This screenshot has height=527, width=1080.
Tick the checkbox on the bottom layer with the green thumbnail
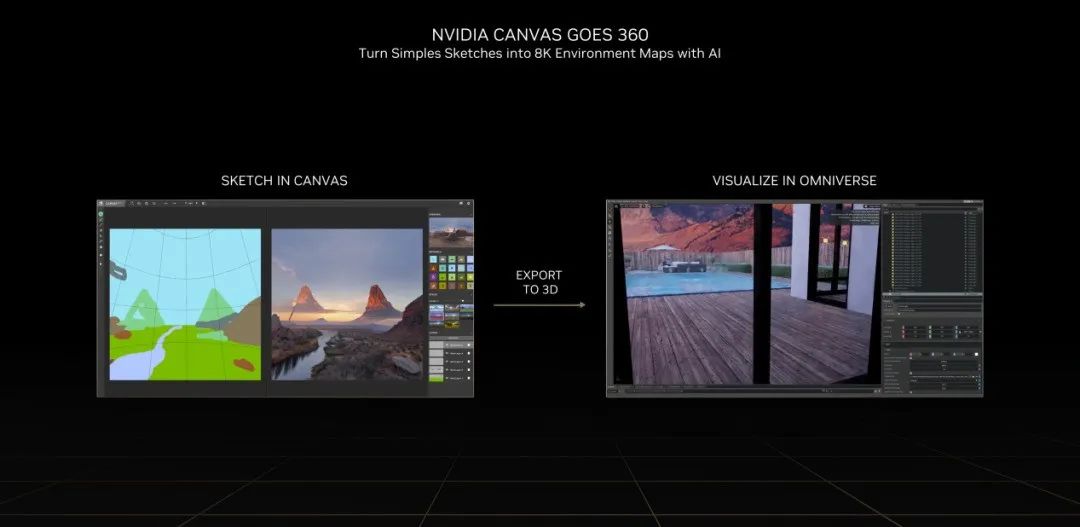point(469,378)
